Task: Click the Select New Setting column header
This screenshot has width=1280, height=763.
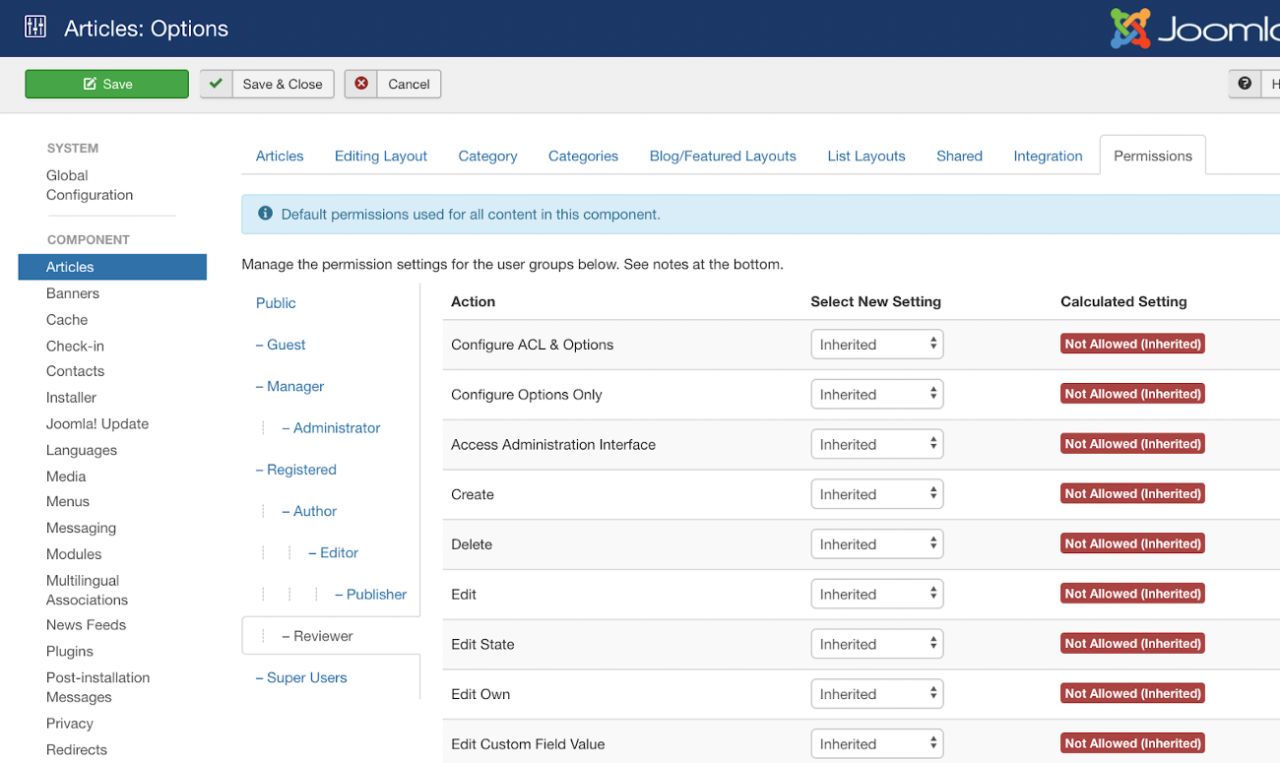Action: [876, 302]
